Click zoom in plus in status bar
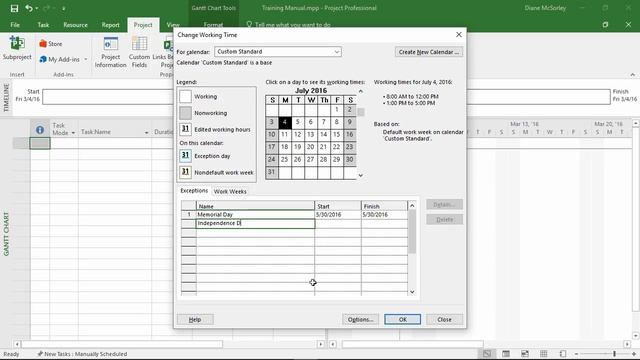This screenshot has height=360, width=640. click(634, 354)
